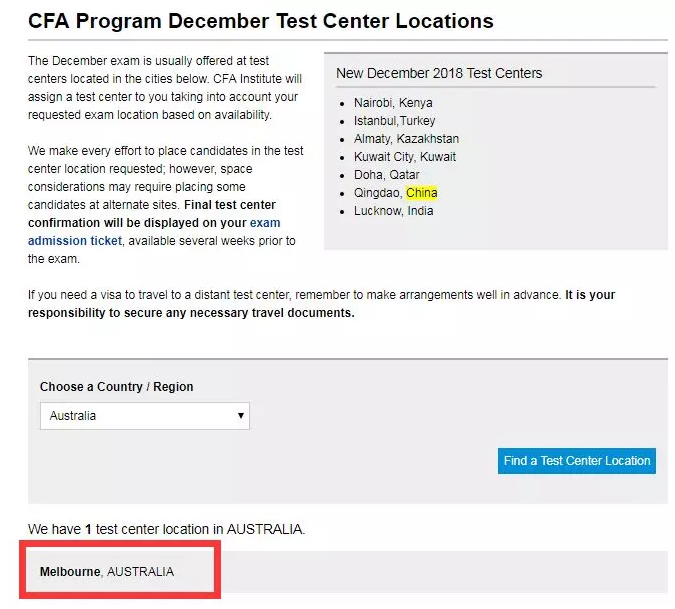Click the test center count text for AUSTRALIA
The width and height of the screenshot is (675, 609).
(166, 528)
